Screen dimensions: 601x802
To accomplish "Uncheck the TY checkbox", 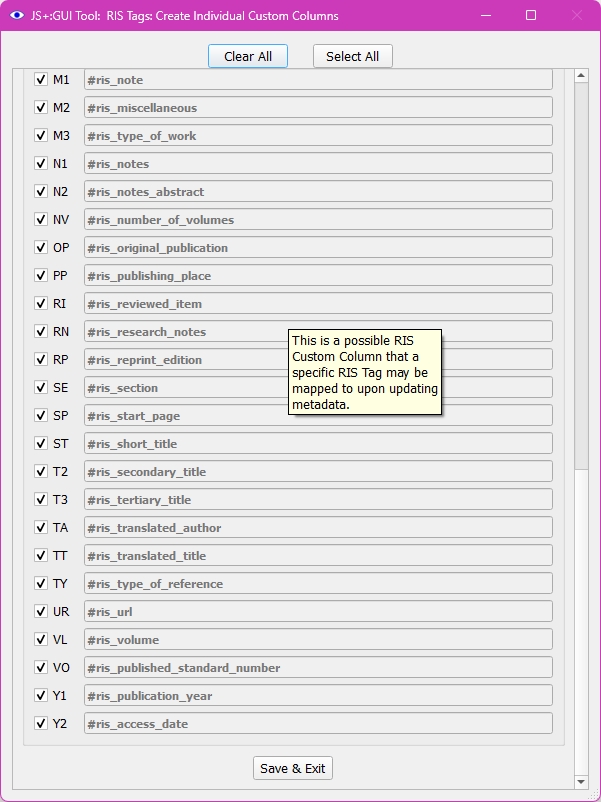I will pos(41,584).
